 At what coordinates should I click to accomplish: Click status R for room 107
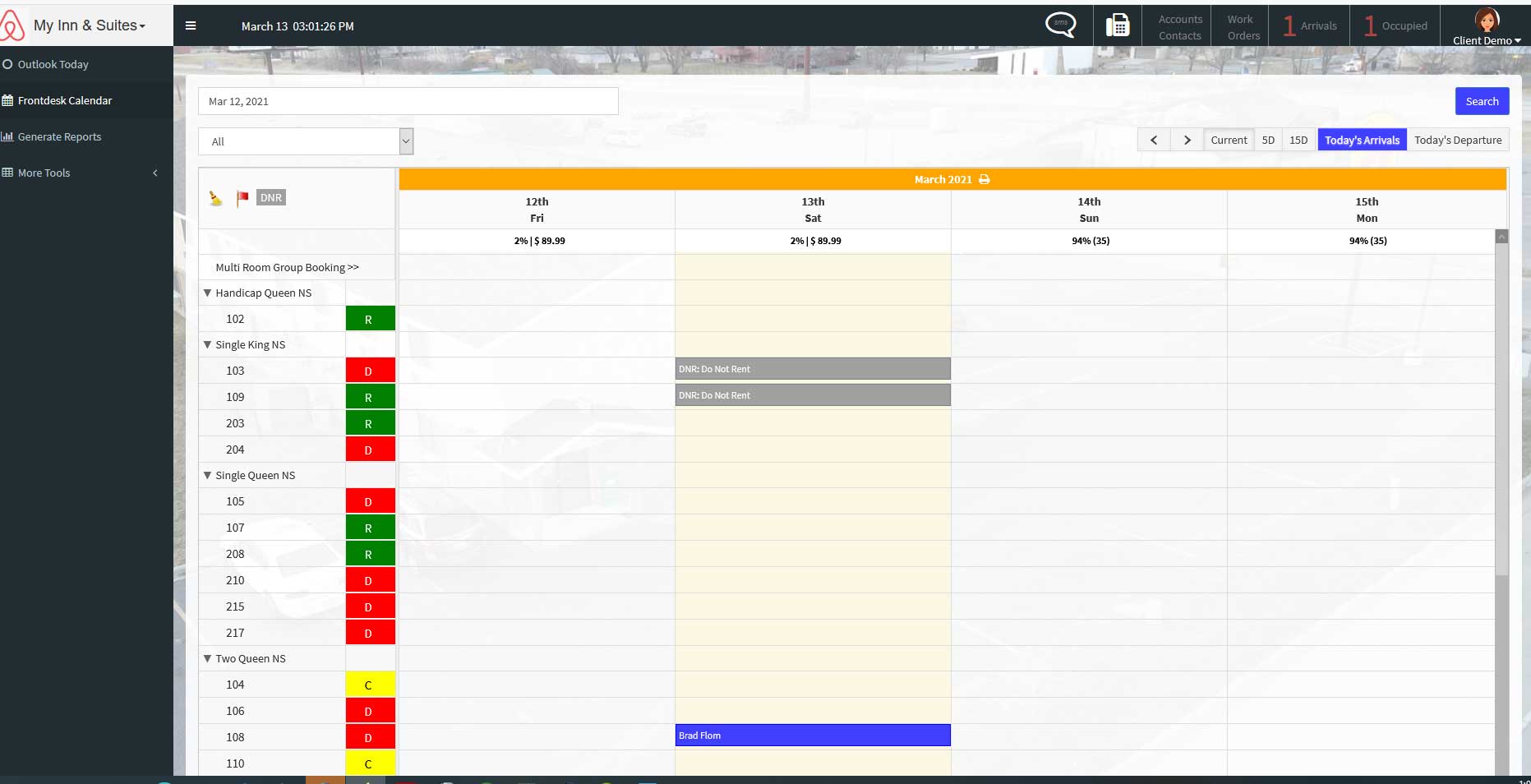370,528
